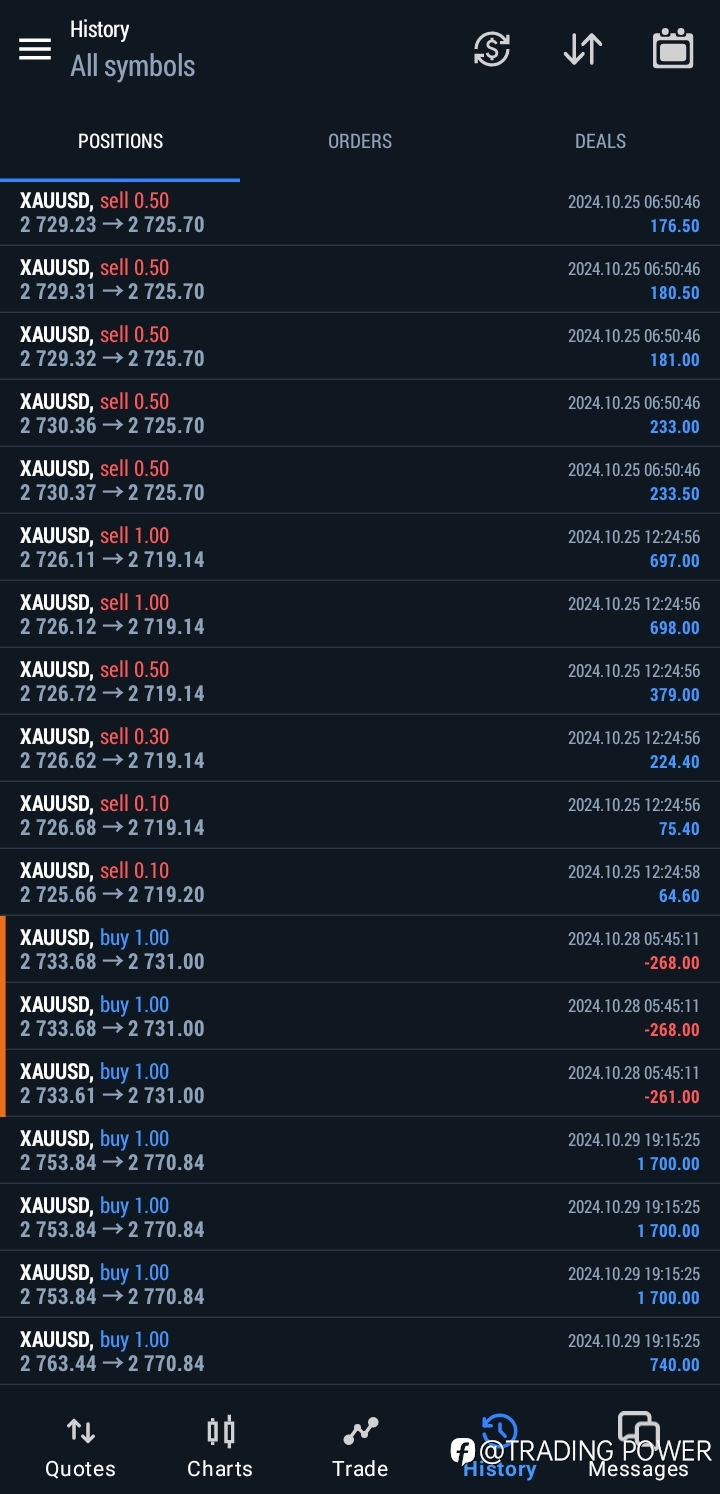Open the sort arrows icon

[583, 49]
